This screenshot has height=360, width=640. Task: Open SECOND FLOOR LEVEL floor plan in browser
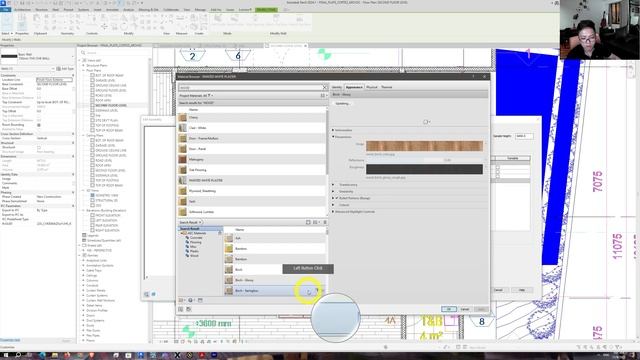pyautogui.click(x=111, y=105)
